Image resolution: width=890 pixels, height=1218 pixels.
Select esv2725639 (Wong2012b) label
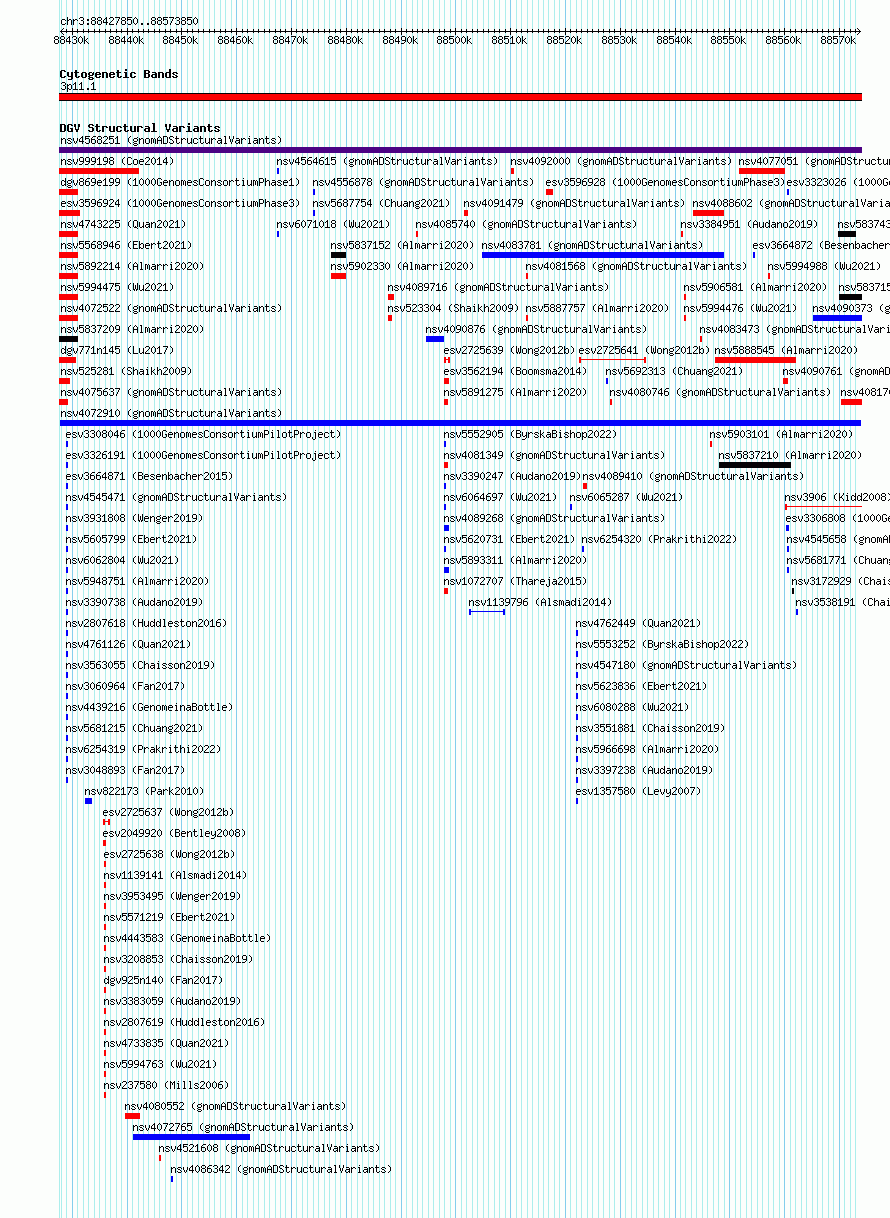[x=509, y=350]
